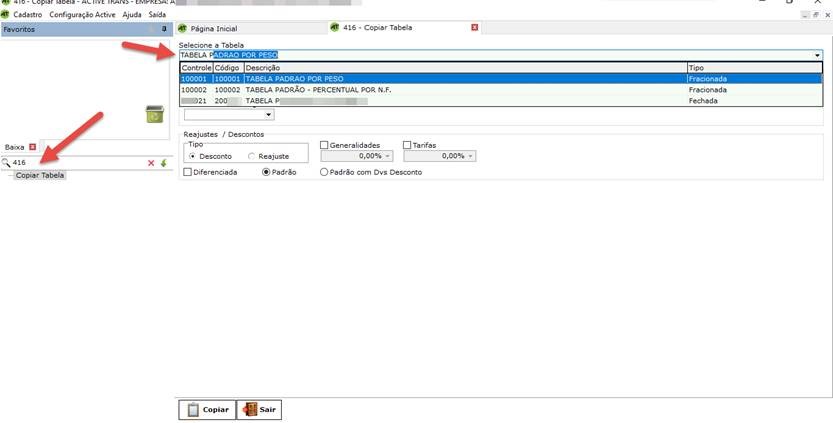The image size is (833, 423).
Task: Click the magnifier search icon
Action: [x=6, y=162]
